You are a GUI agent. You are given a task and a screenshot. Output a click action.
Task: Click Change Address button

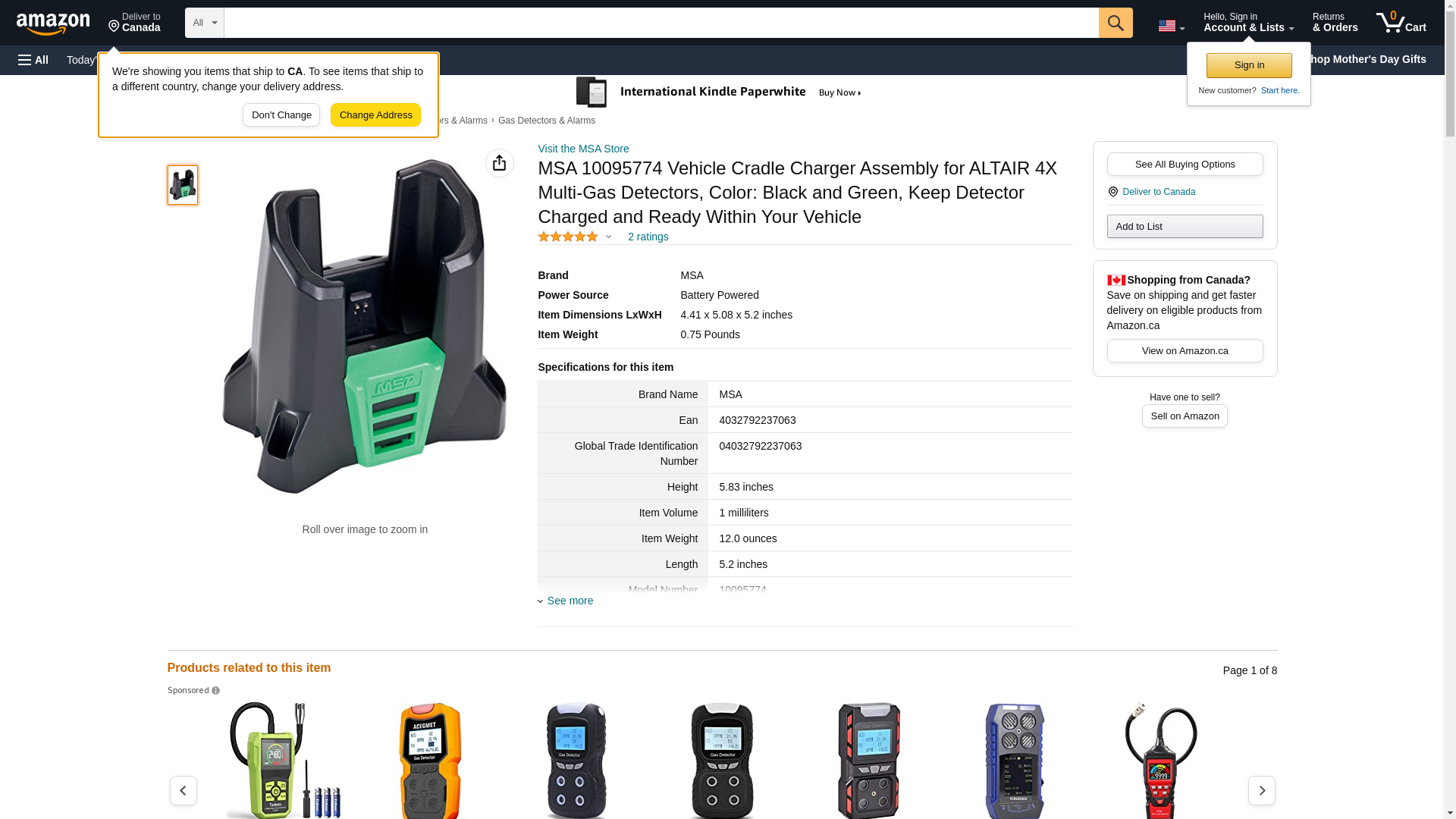(x=375, y=115)
